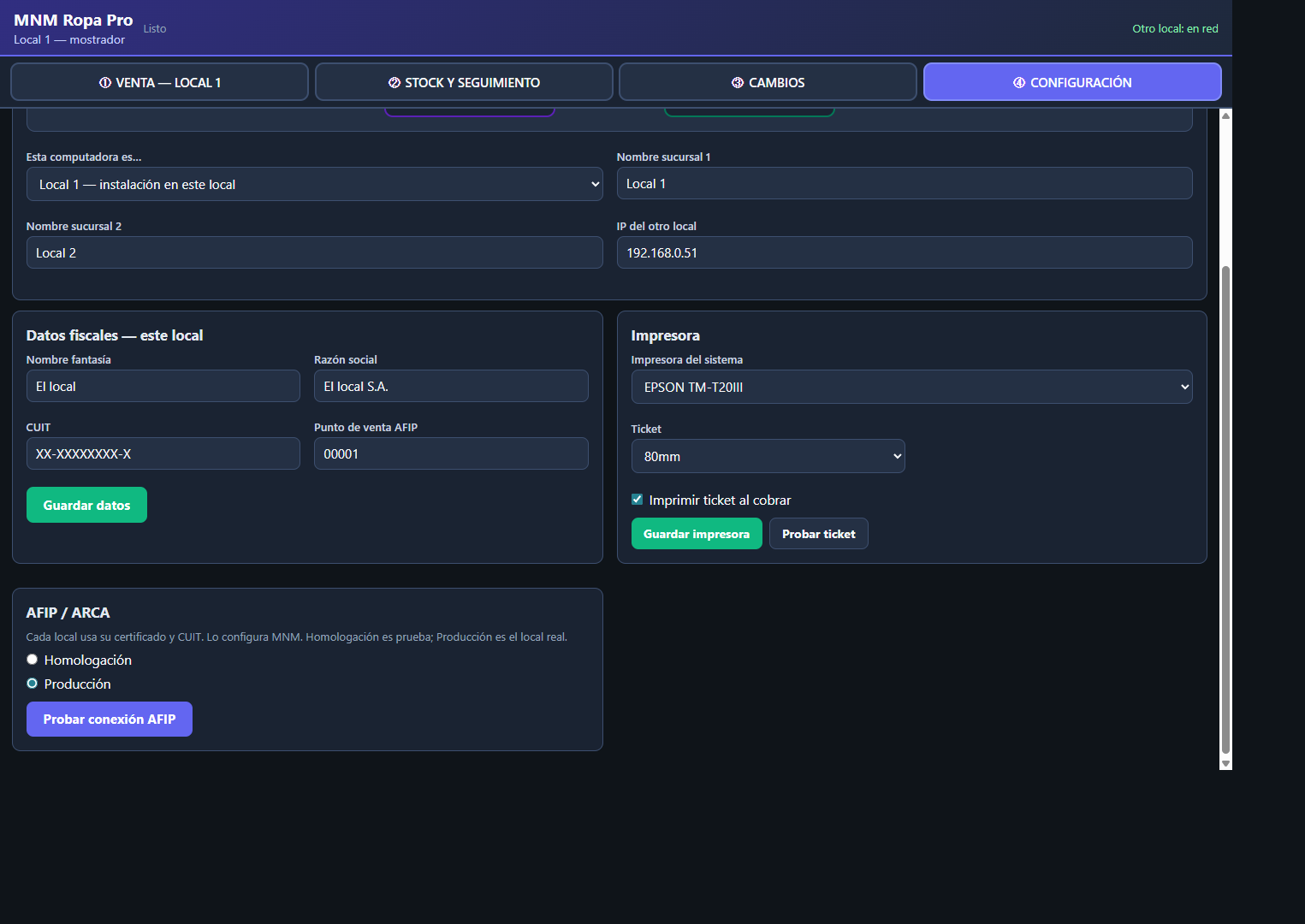Focus the CUIT input field
The image size is (1305, 924).
(163, 453)
